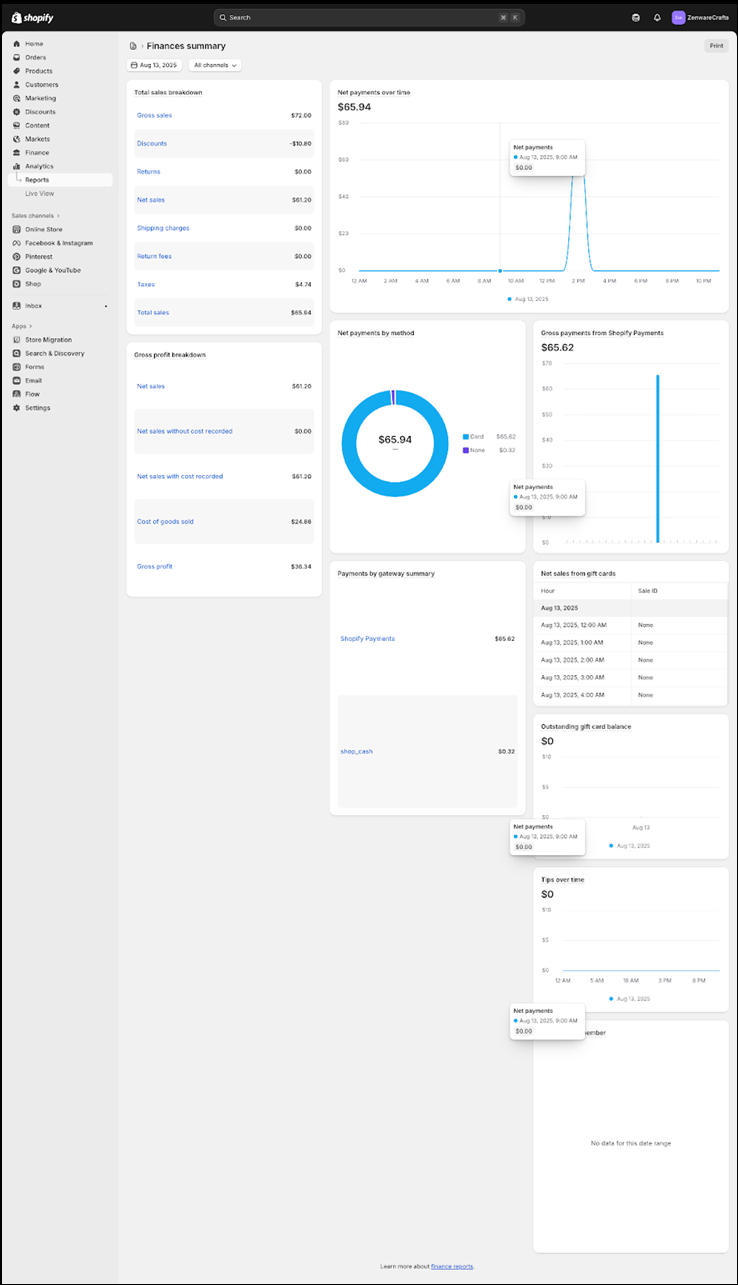Expand the Apps section chevron
The width and height of the screenshot is (738, 1285).
30,326
